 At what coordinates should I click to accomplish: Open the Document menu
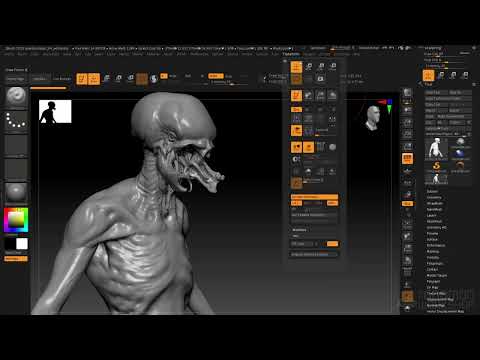[51, 54]
